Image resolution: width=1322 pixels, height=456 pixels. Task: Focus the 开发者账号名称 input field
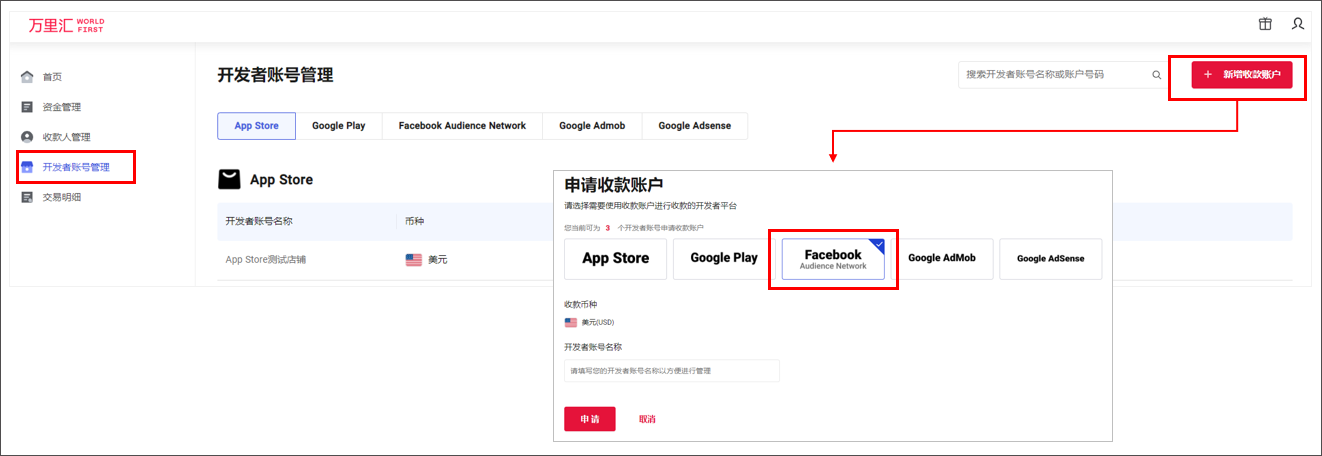point(672,371)
